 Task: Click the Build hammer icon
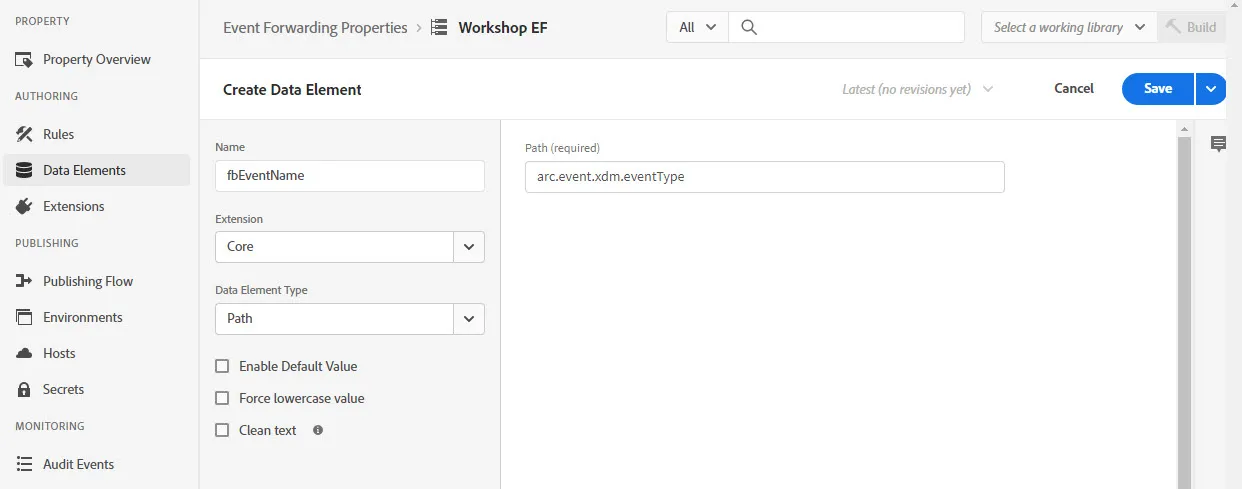[1173, 28]
